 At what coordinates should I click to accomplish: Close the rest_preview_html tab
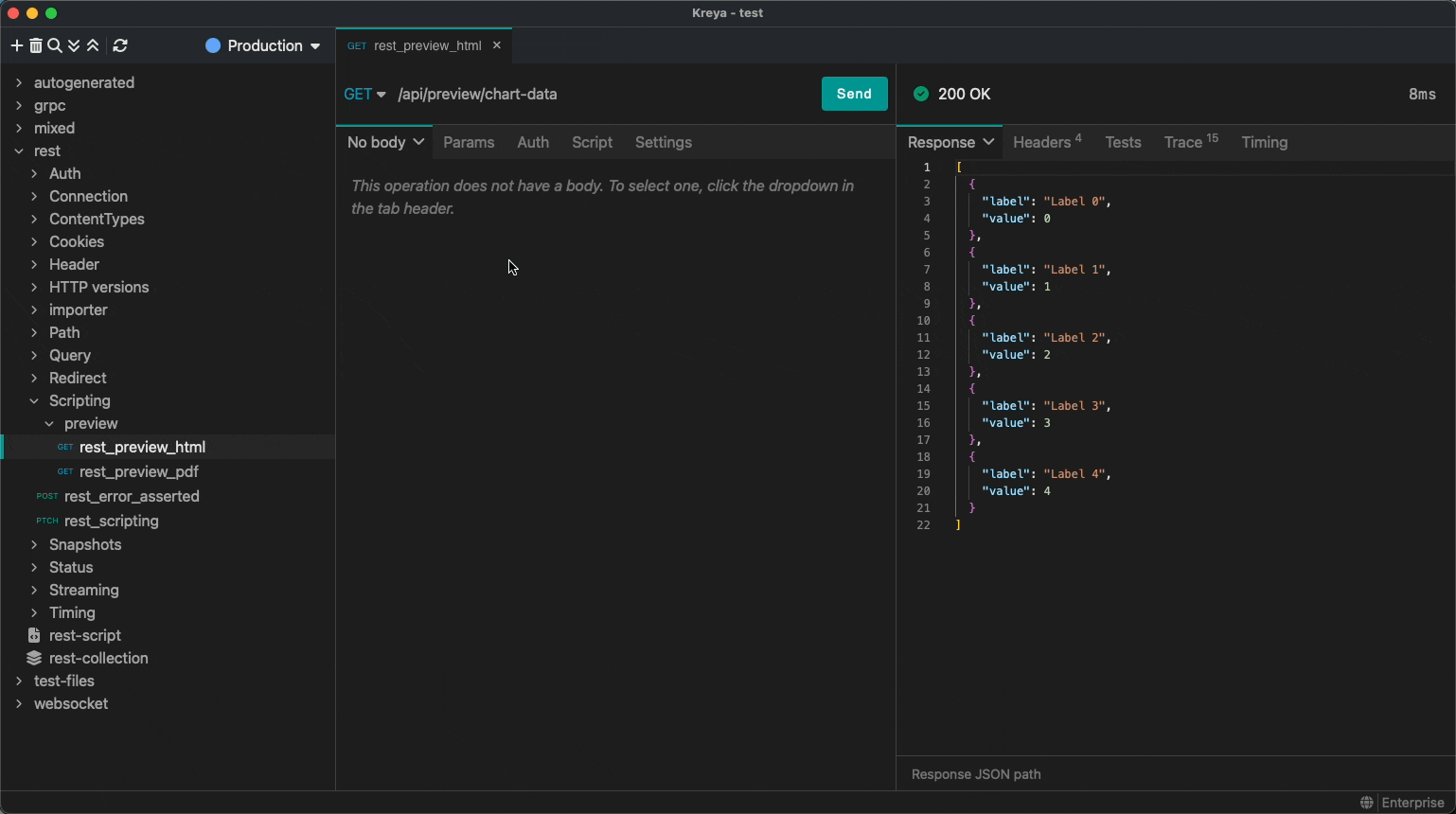pyautogui.click(x=497, y=45)
